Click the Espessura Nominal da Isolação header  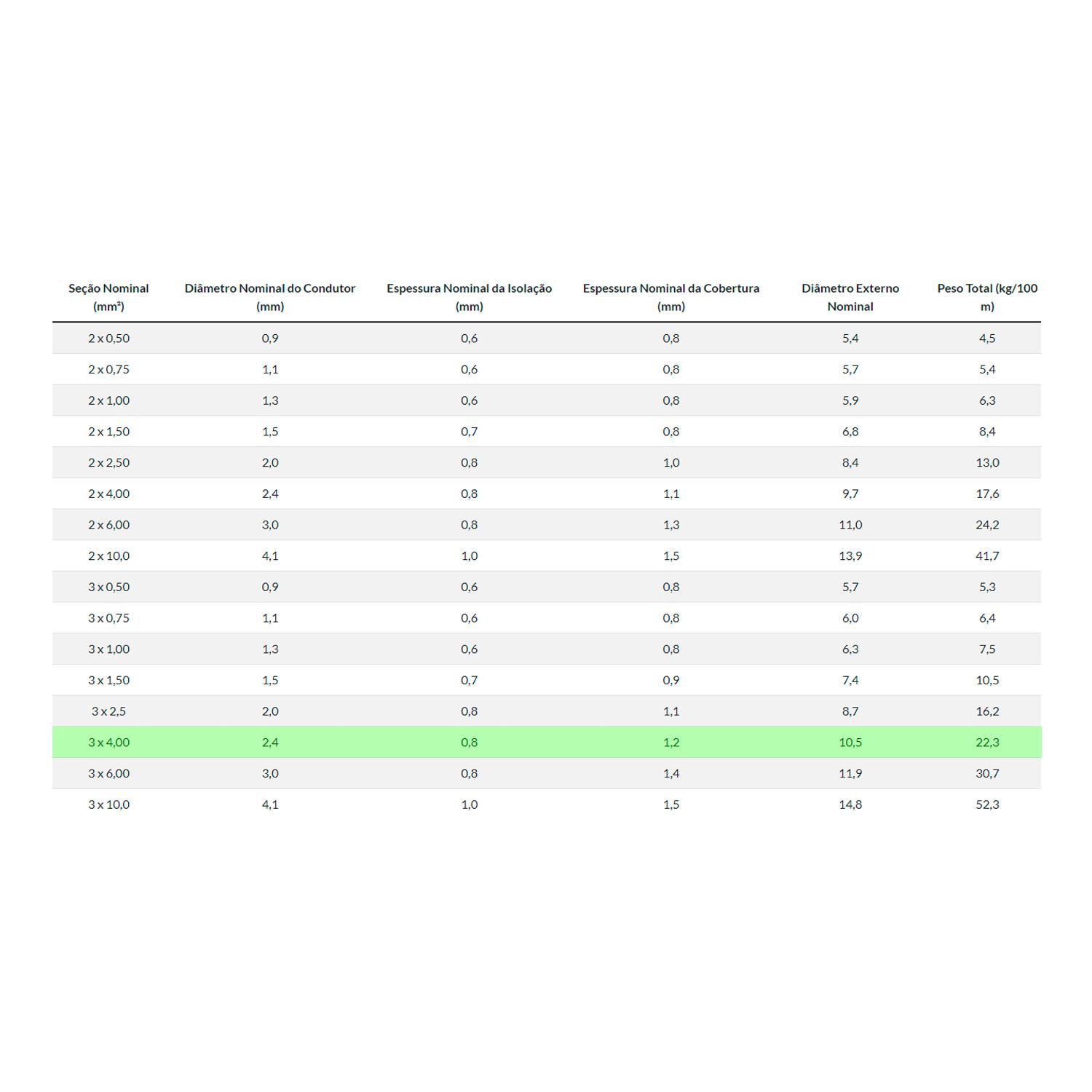pos(469,297)
